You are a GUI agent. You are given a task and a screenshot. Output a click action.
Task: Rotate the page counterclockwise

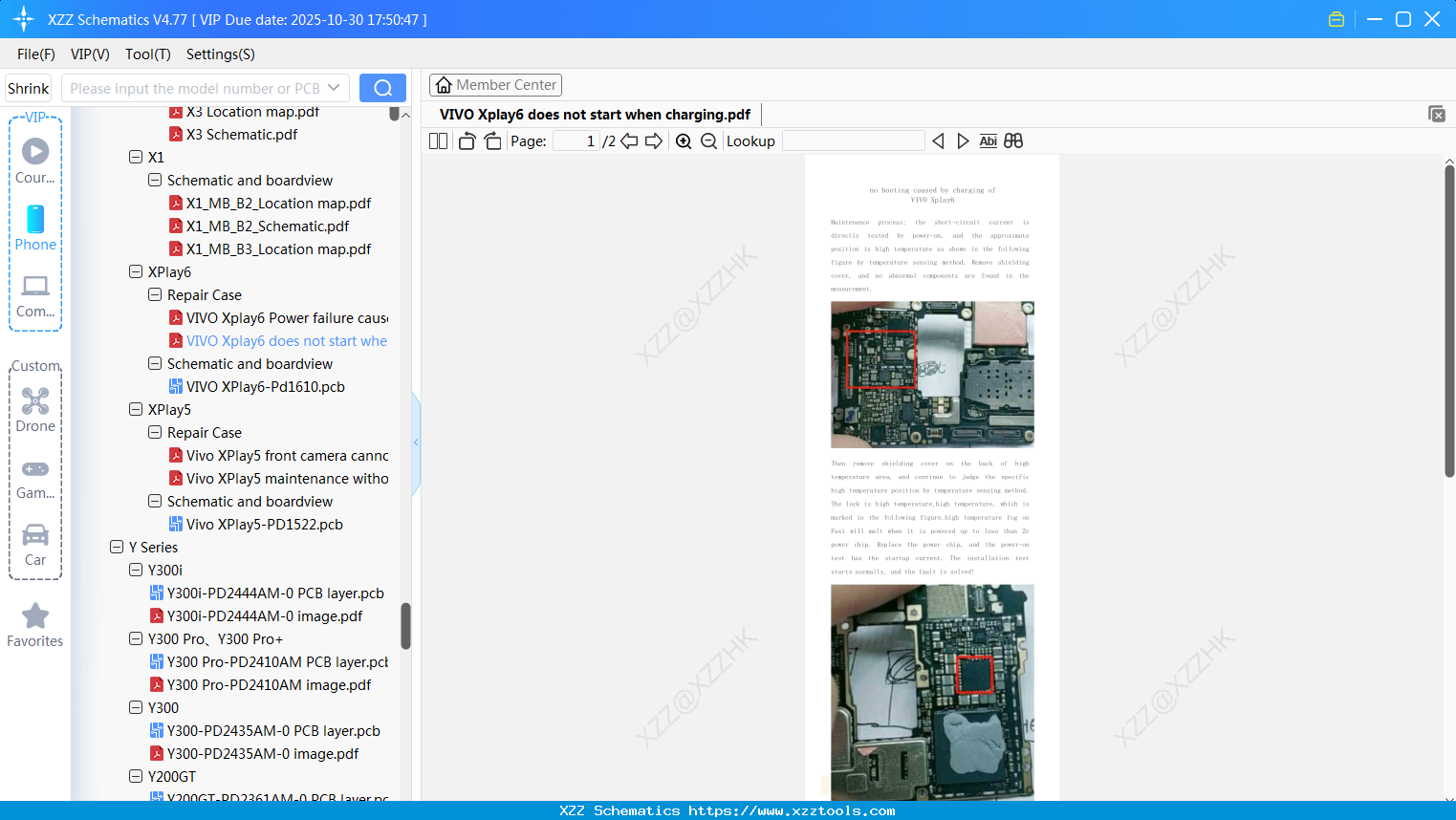click(467, 141)
